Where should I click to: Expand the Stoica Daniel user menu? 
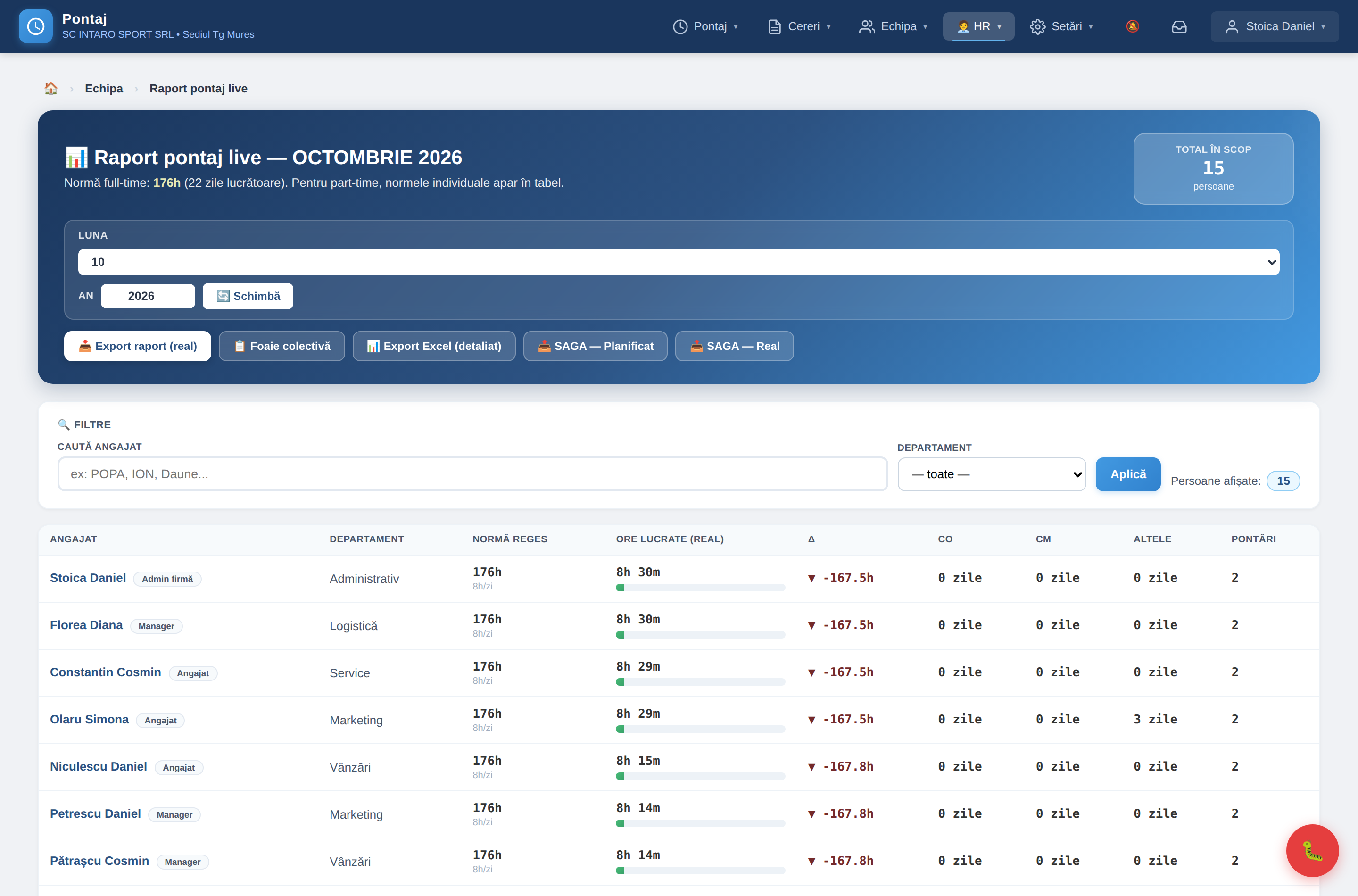1275,26
